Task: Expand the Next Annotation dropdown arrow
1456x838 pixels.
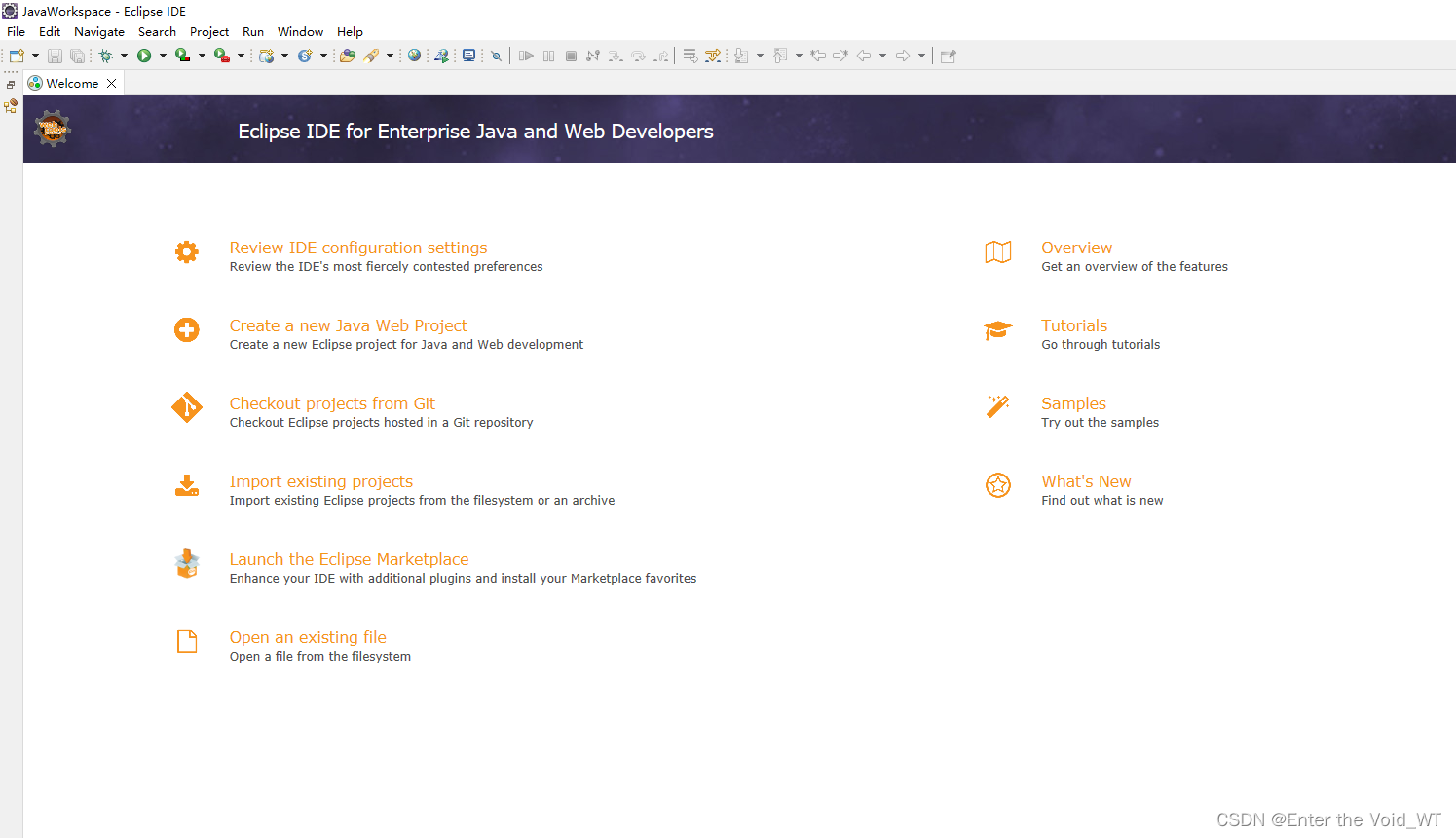Action: (760, 56)
